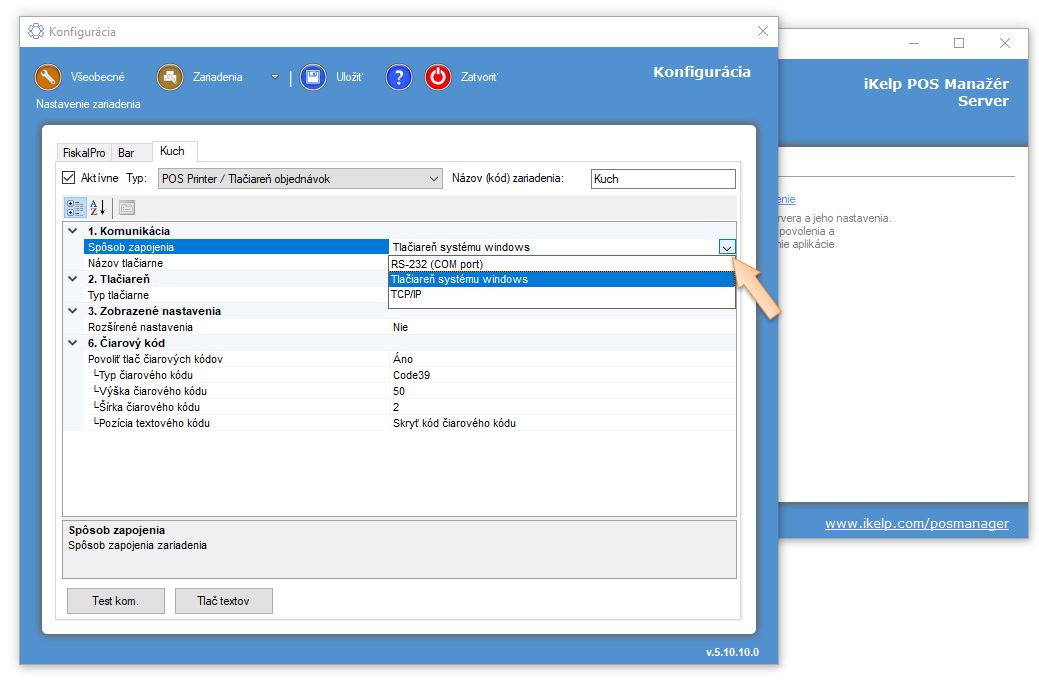Open the Typ device dropdown
1039x689 pixels.
433,179
